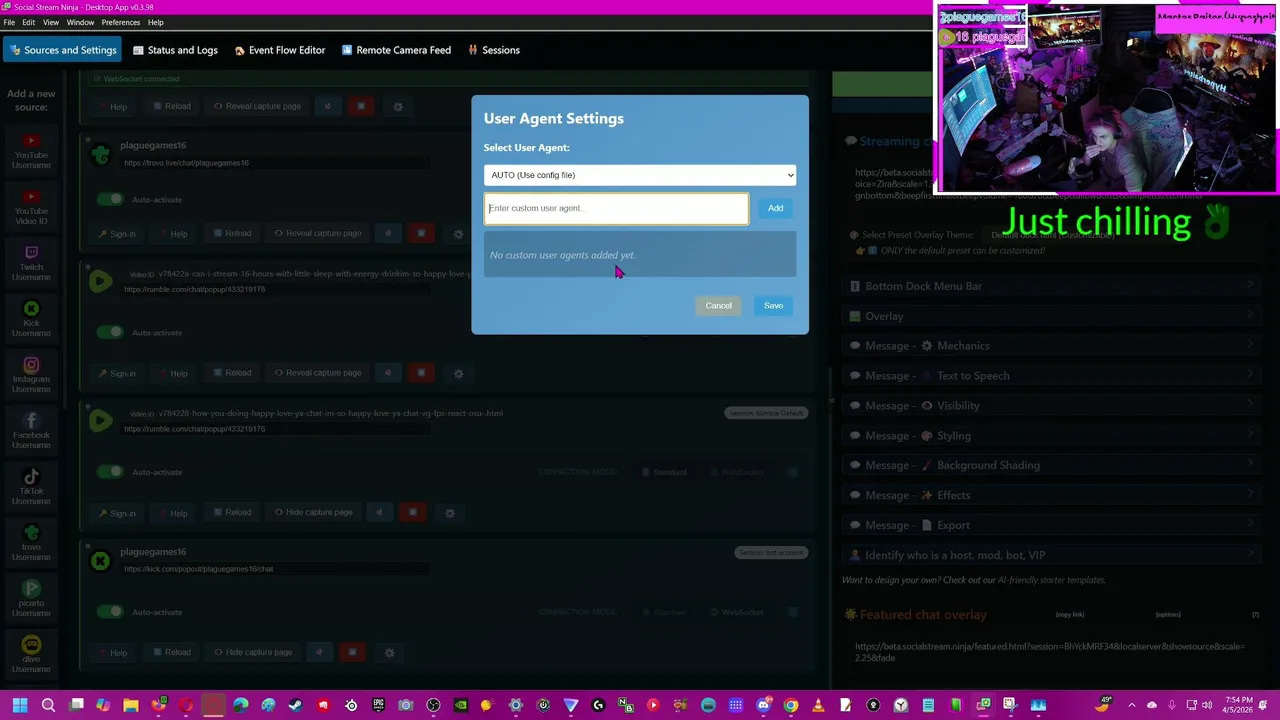The width and height of the screenshot is (1280, 720).
Task: Click red stop button in WebSocket connected row
Action: (x=361, y=107)
